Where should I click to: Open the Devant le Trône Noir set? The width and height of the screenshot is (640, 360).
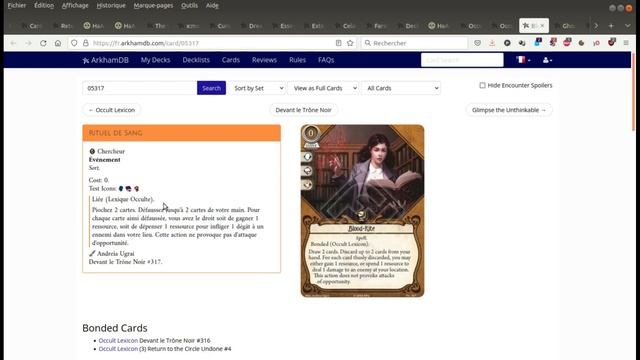click(x=303, y=110)
